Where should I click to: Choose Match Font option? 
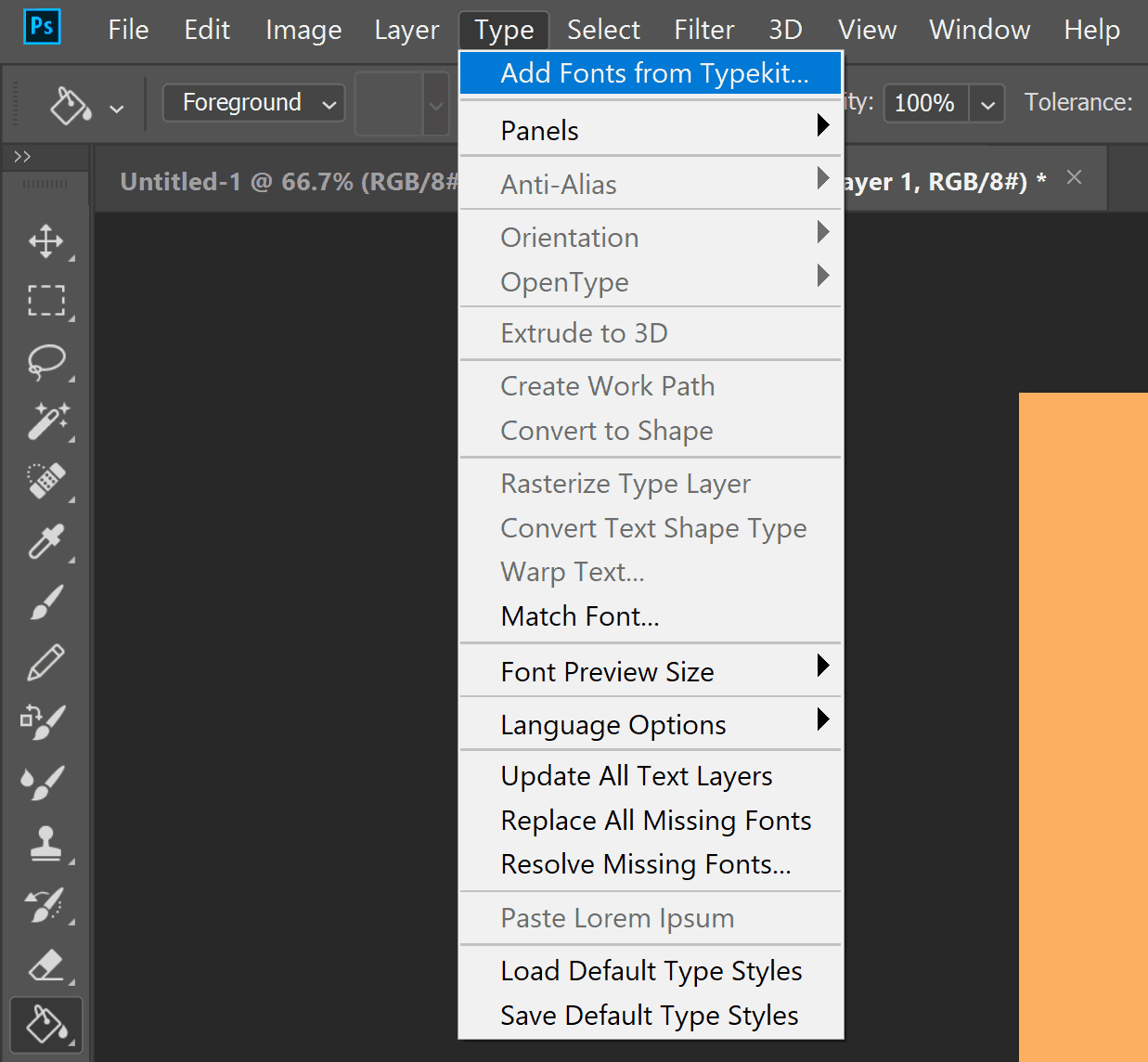(651, 616)
